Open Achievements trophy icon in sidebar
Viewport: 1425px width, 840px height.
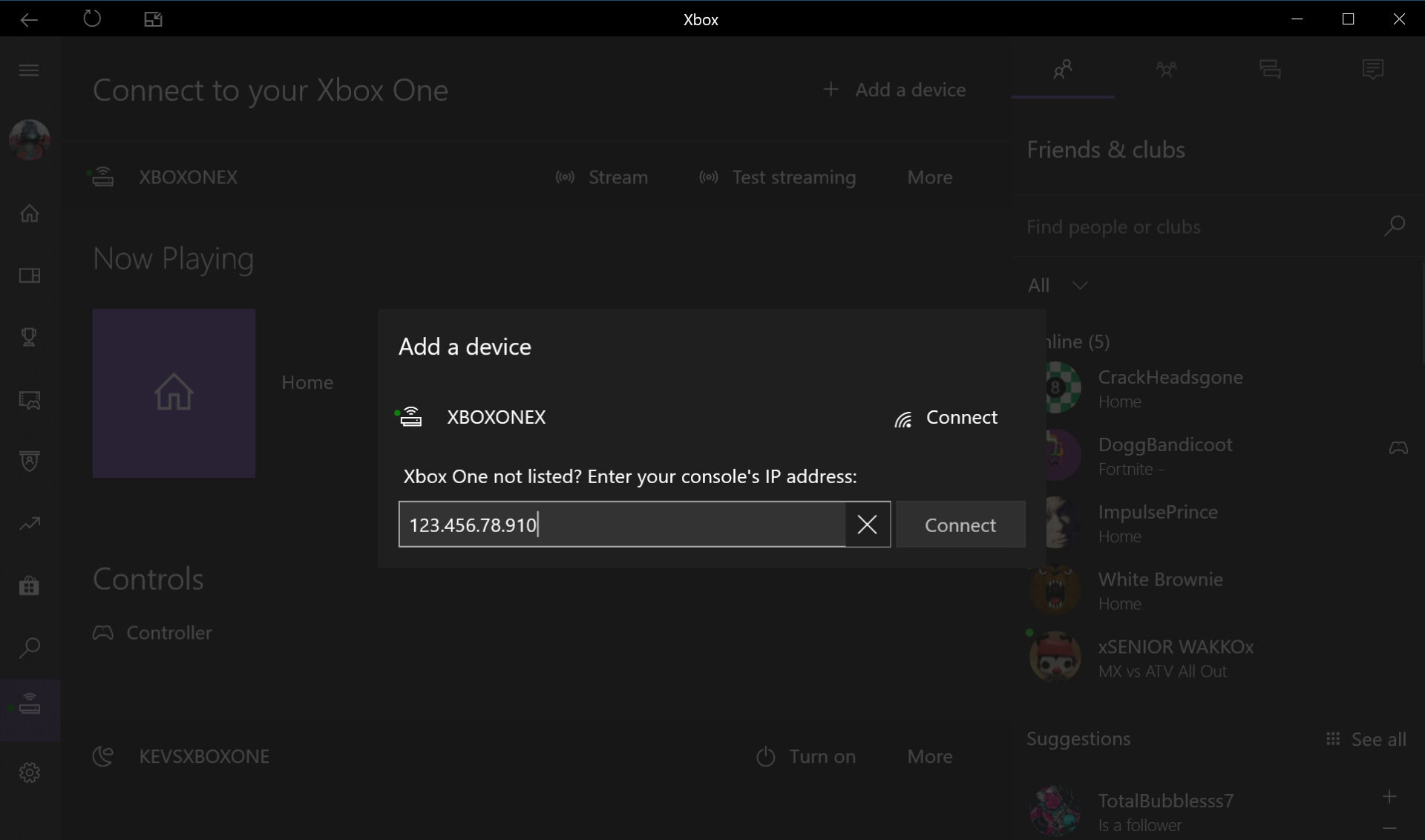click(29, 338)
